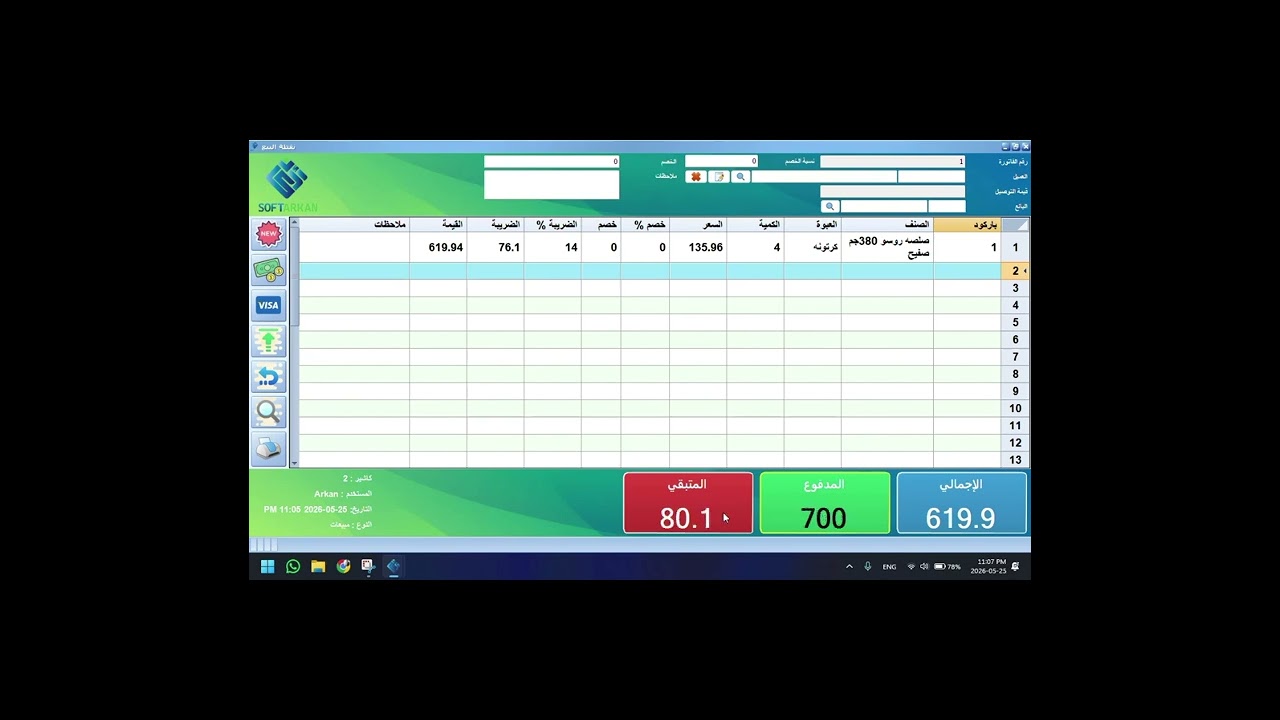Search customer using magnifier icon
Viewport: 1280px width, 720px height.
[x=741, y=177]
